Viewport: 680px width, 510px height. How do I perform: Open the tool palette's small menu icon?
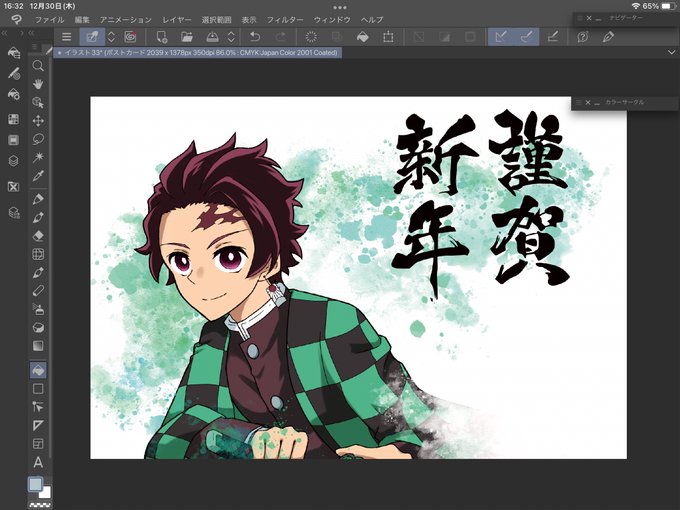34,47
